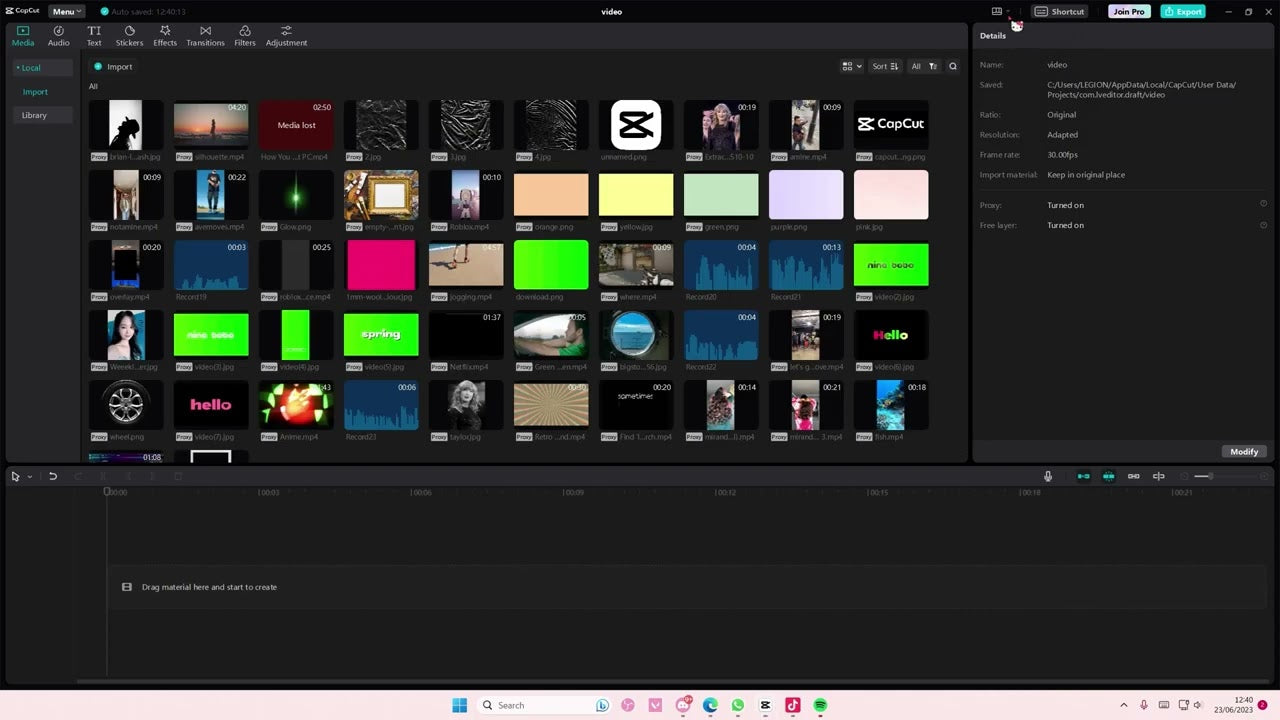Viewport: 1280px width, 720px height.
Task: Click the Modify button in Details
Action: tap(1244, 452)
